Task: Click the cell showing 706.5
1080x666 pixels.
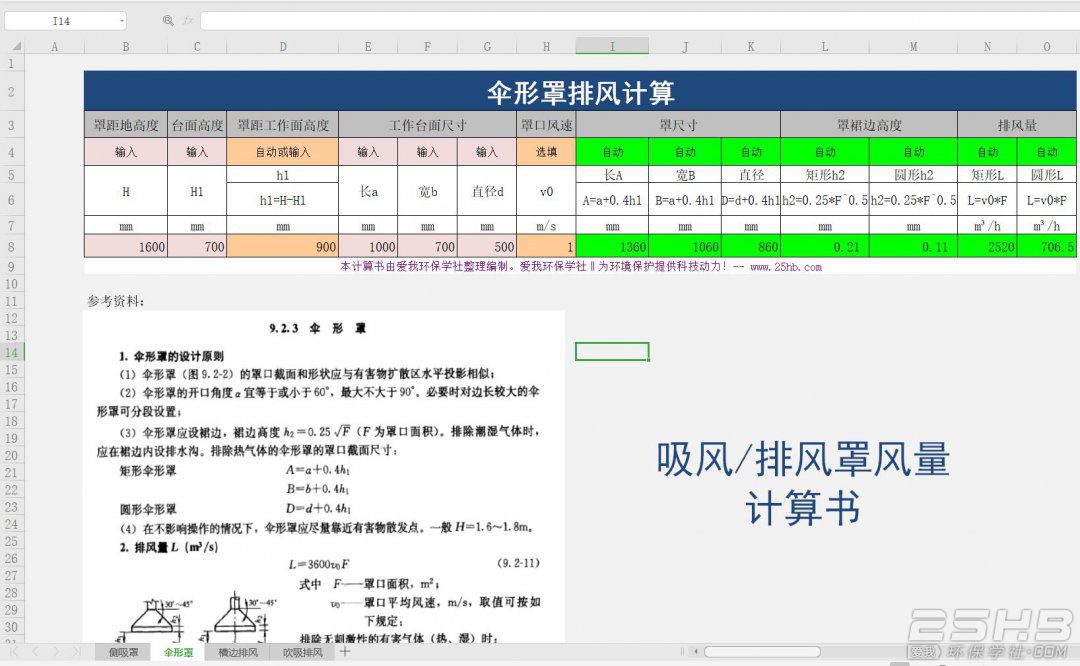Action: [x=1046, y=247]
